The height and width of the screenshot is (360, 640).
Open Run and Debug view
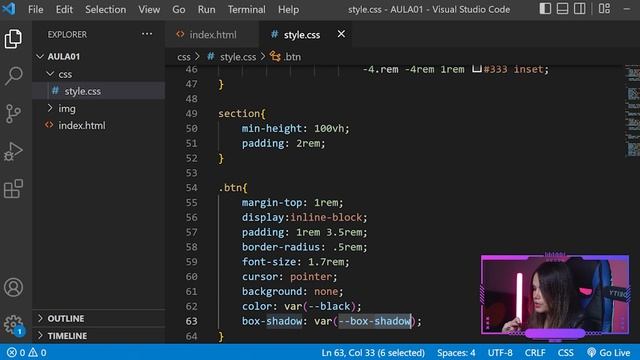pyautogui.click(x=13, y=151)
